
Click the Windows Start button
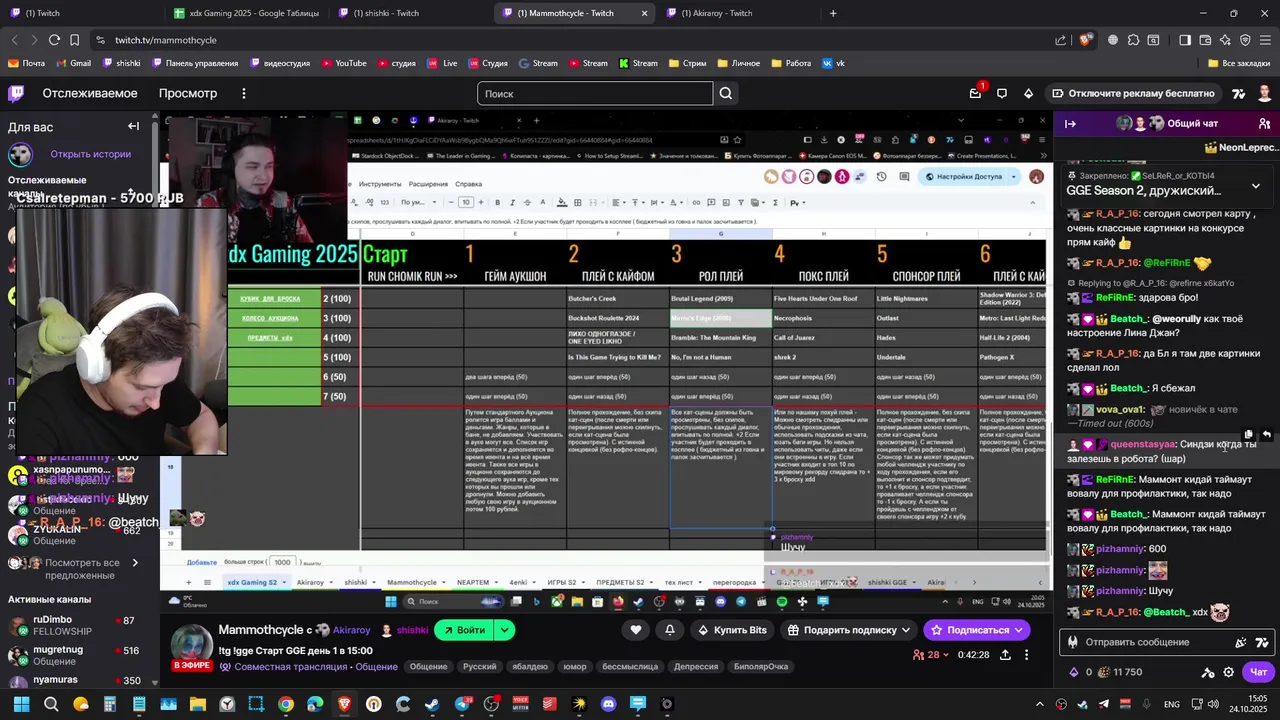[x=21, y=704]
